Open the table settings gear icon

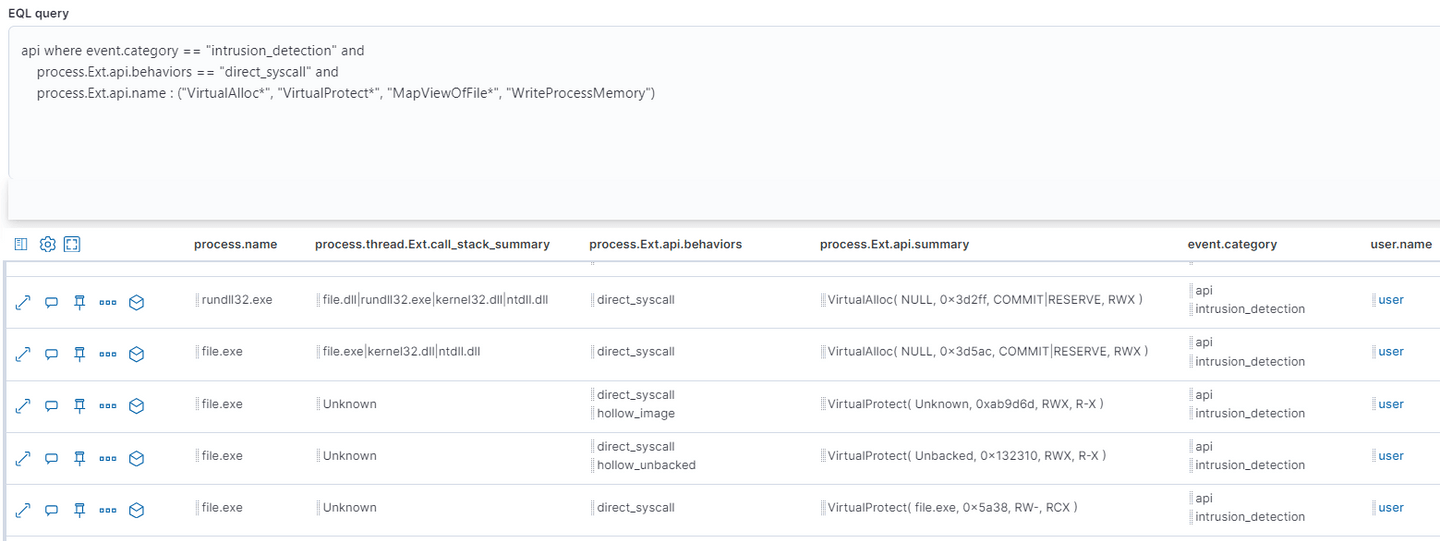pyautogui.click(x=47, y=244)
